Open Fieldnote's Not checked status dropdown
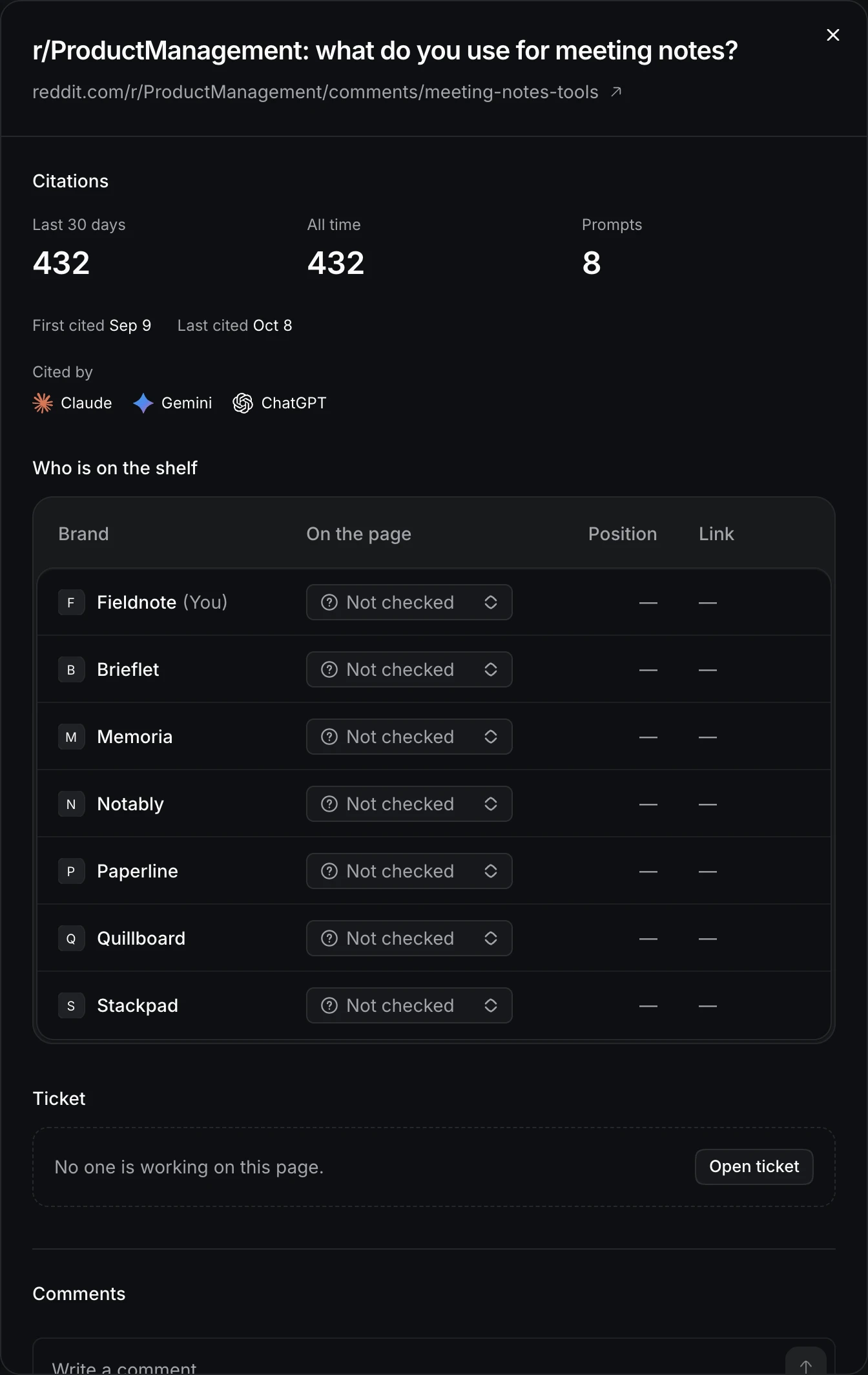 pyautogui.click(x=409, y=602)
